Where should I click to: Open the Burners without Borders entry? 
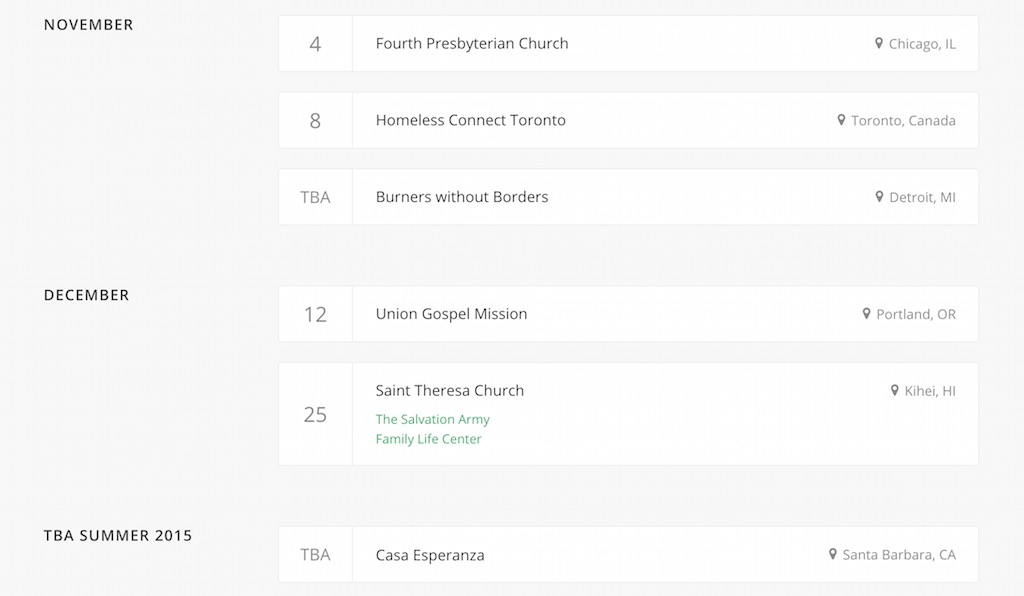click(628, 197)
